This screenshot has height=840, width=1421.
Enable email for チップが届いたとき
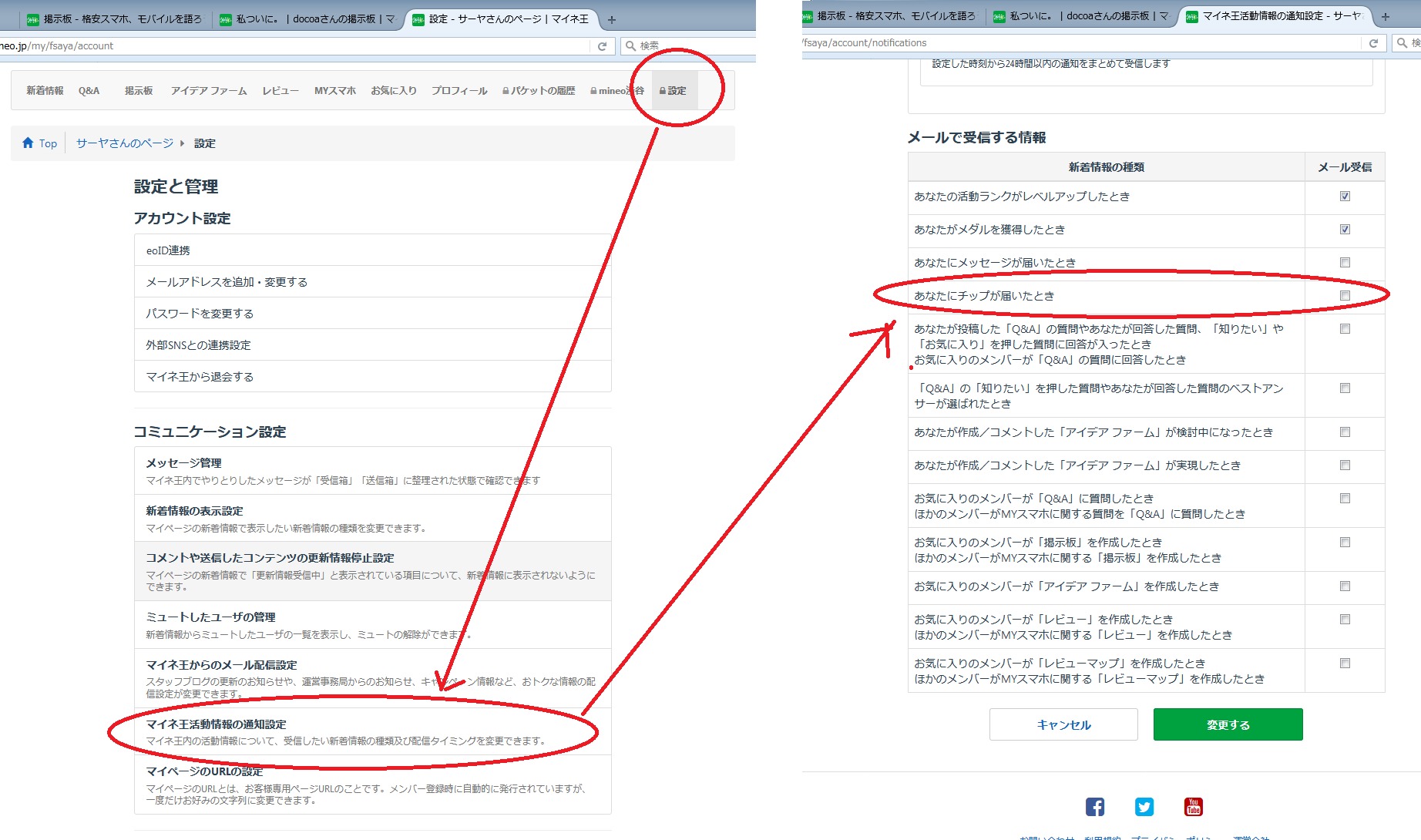[x=1345, y=296]
